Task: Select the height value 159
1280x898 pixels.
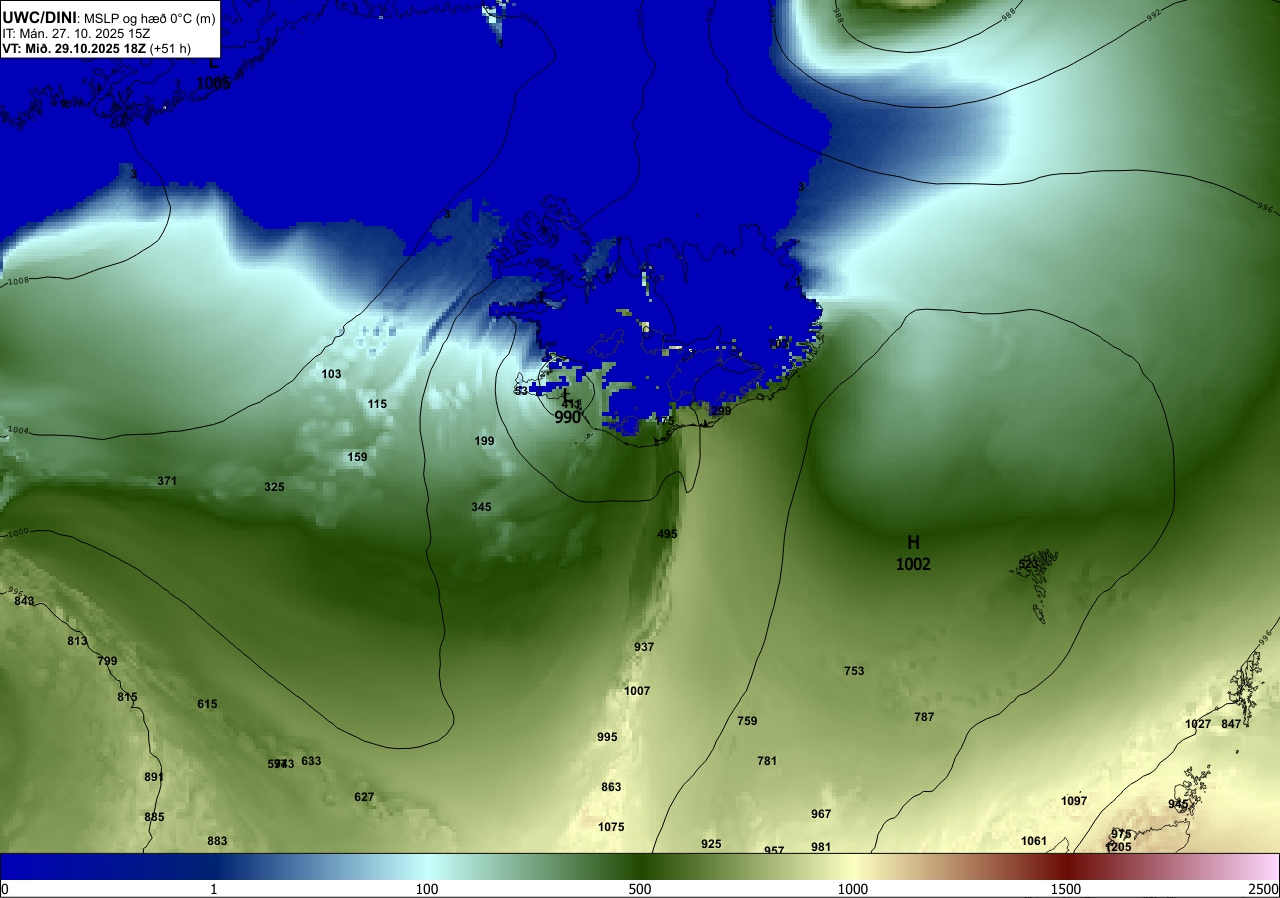Action: [x=357, y=457]
